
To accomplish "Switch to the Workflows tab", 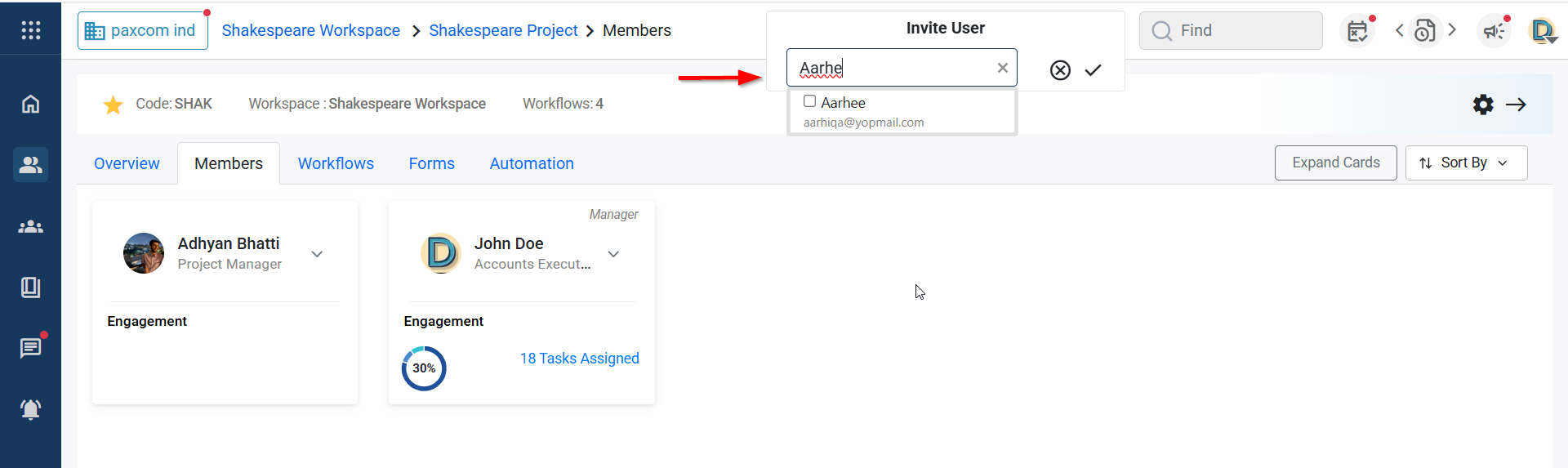I will pyautogui.click(x=336, y=163).
